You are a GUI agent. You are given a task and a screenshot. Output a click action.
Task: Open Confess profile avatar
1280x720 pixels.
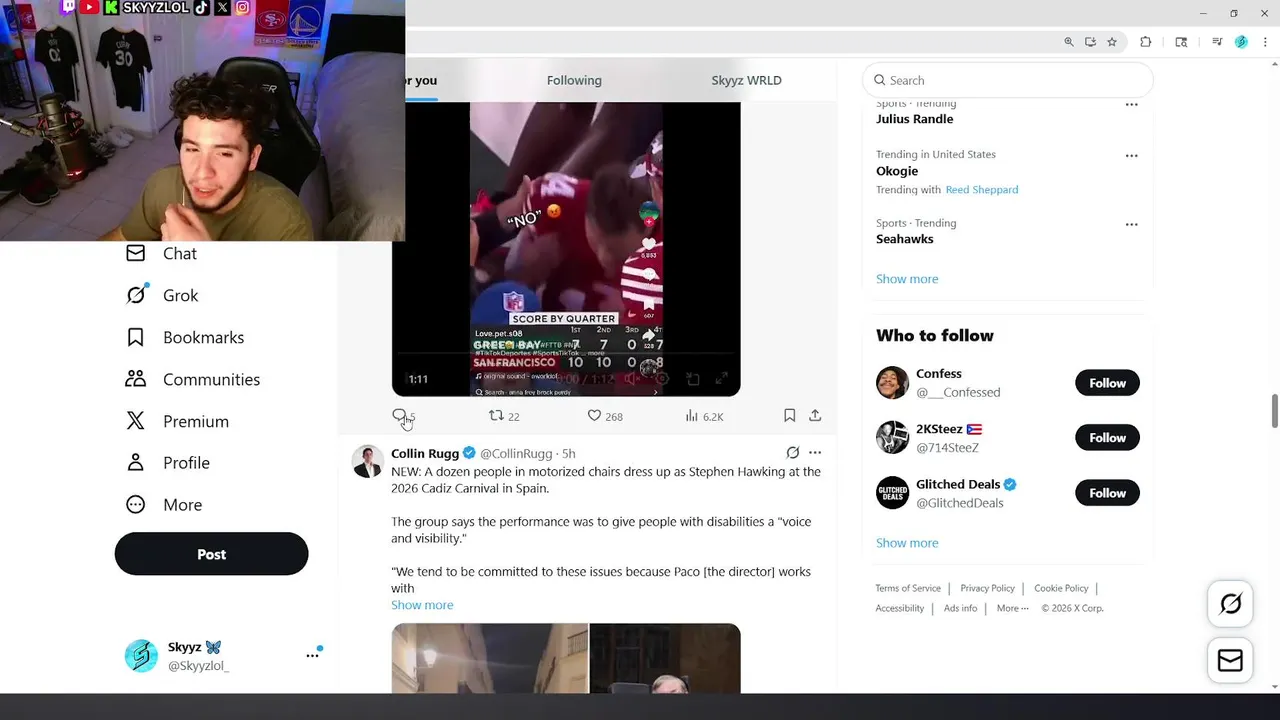pos(892,383)
